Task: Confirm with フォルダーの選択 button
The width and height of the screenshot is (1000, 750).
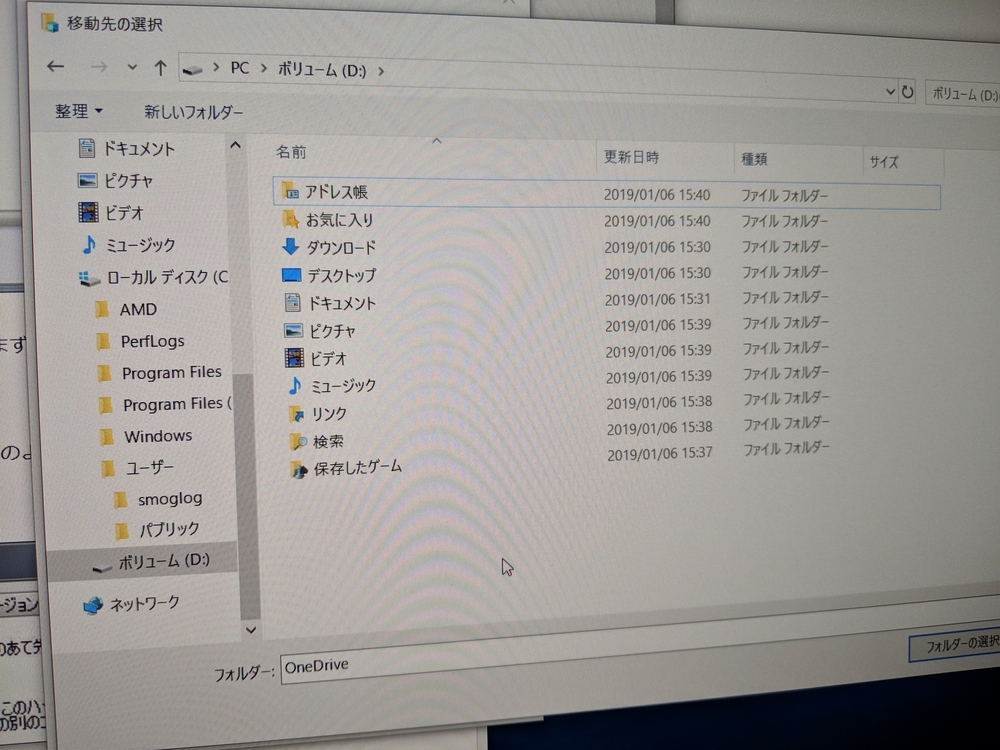Action: 955,645
